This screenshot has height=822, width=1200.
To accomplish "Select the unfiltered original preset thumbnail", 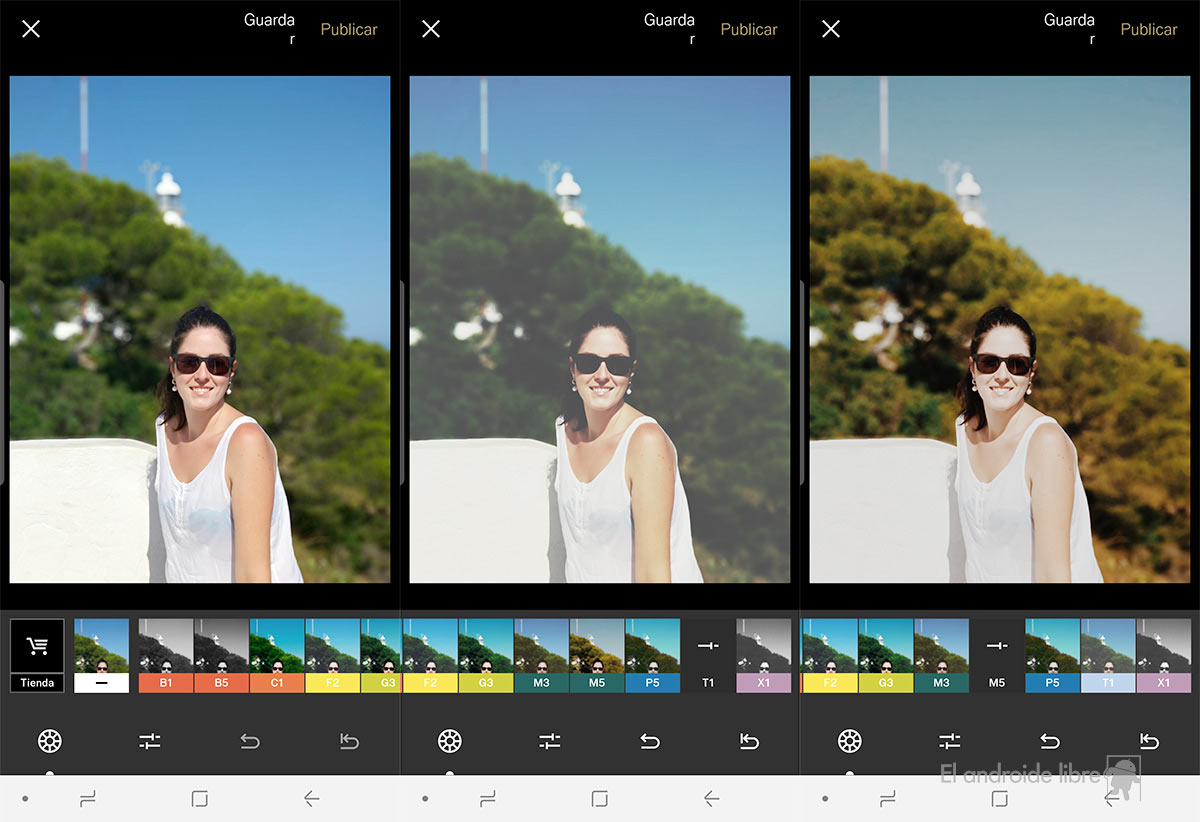I will [x=101, y=656].
